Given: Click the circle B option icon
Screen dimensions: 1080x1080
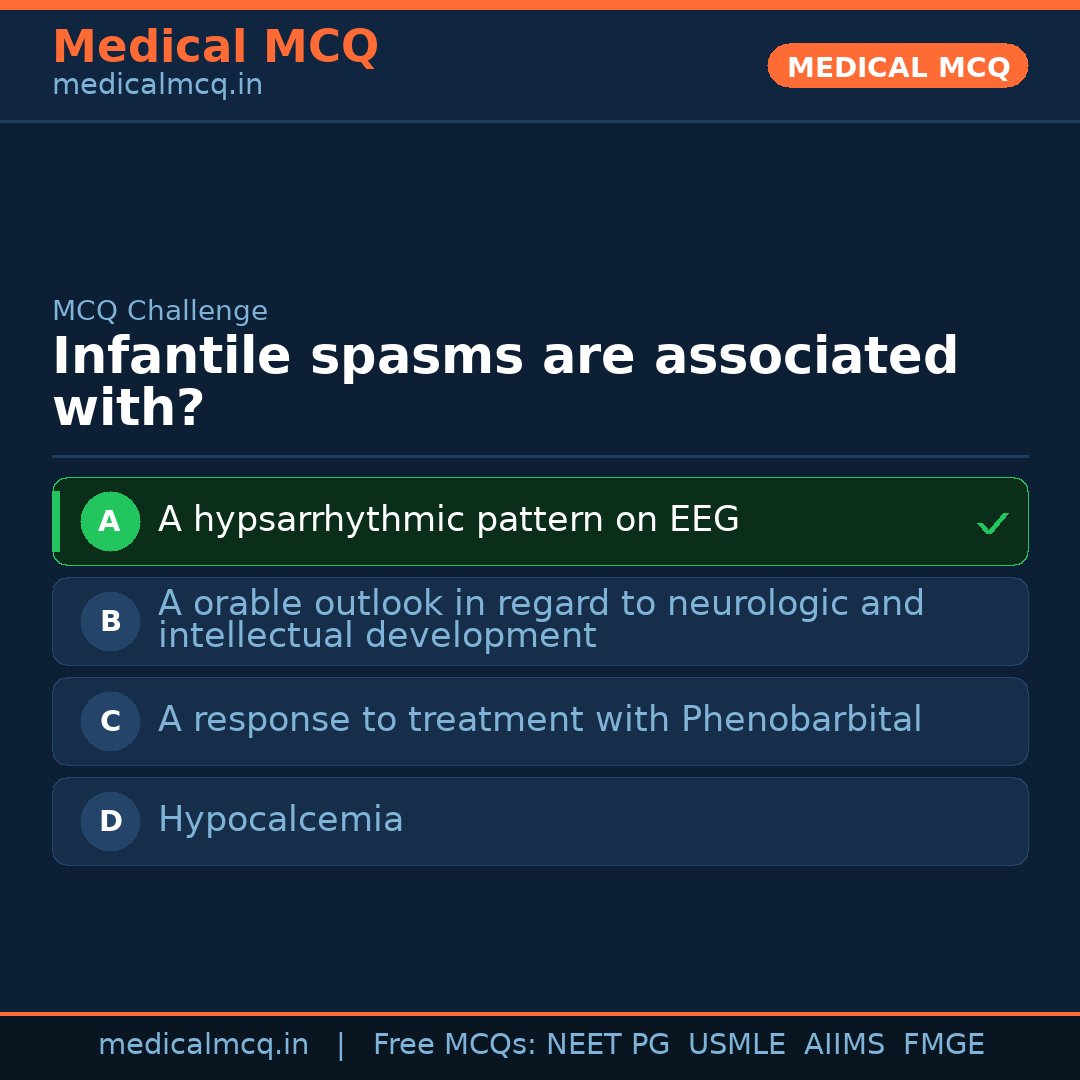Looking at the screenshot, I should [110, 621].
